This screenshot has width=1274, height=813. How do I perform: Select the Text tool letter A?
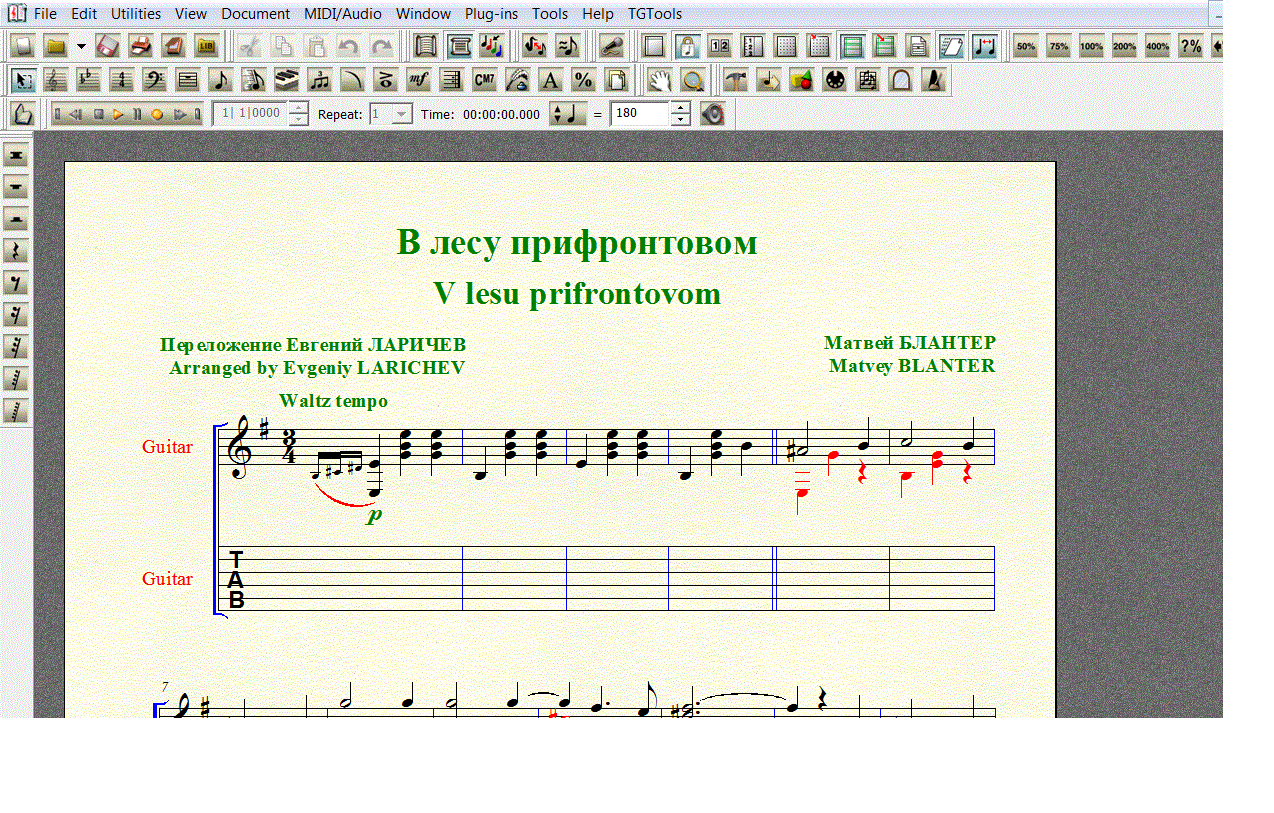point(550,81)
